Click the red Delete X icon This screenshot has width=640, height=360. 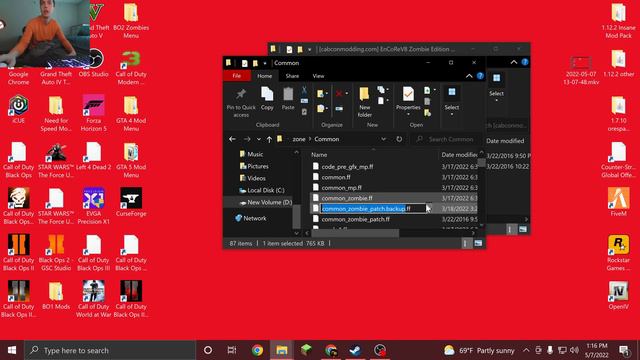point(339,93)
